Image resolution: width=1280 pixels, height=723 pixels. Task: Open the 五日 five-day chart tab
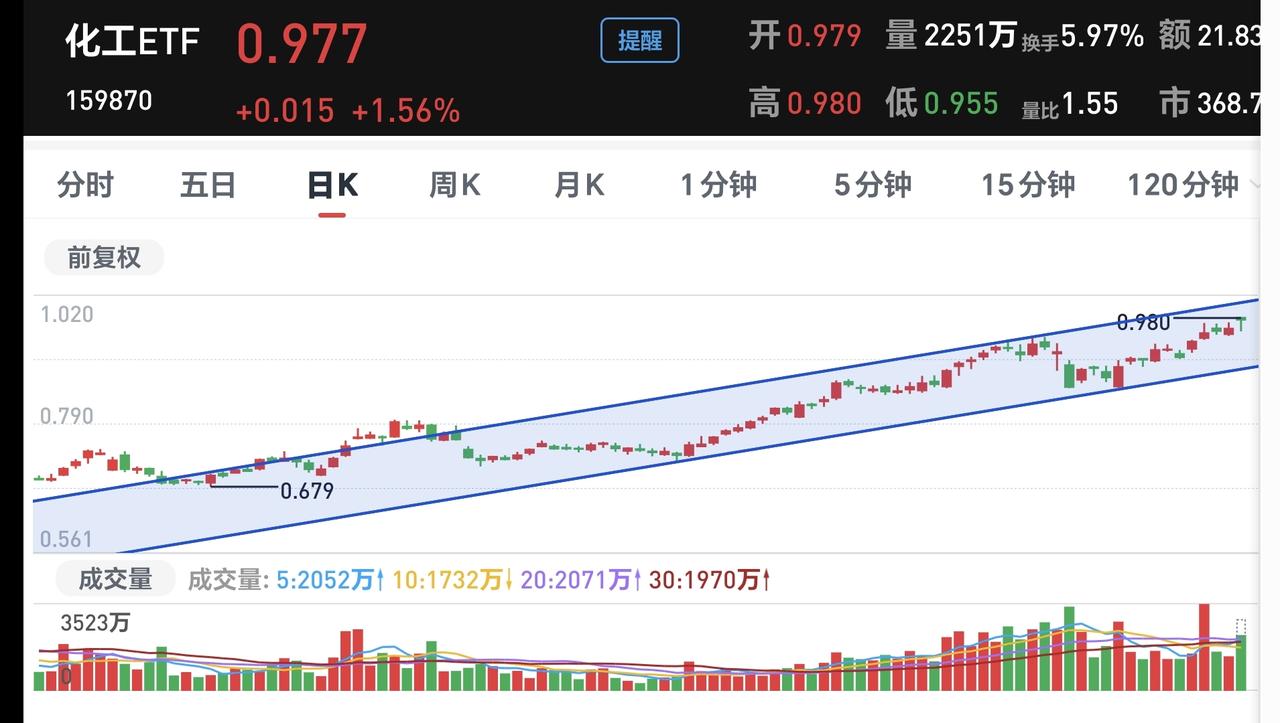[208, 185]
